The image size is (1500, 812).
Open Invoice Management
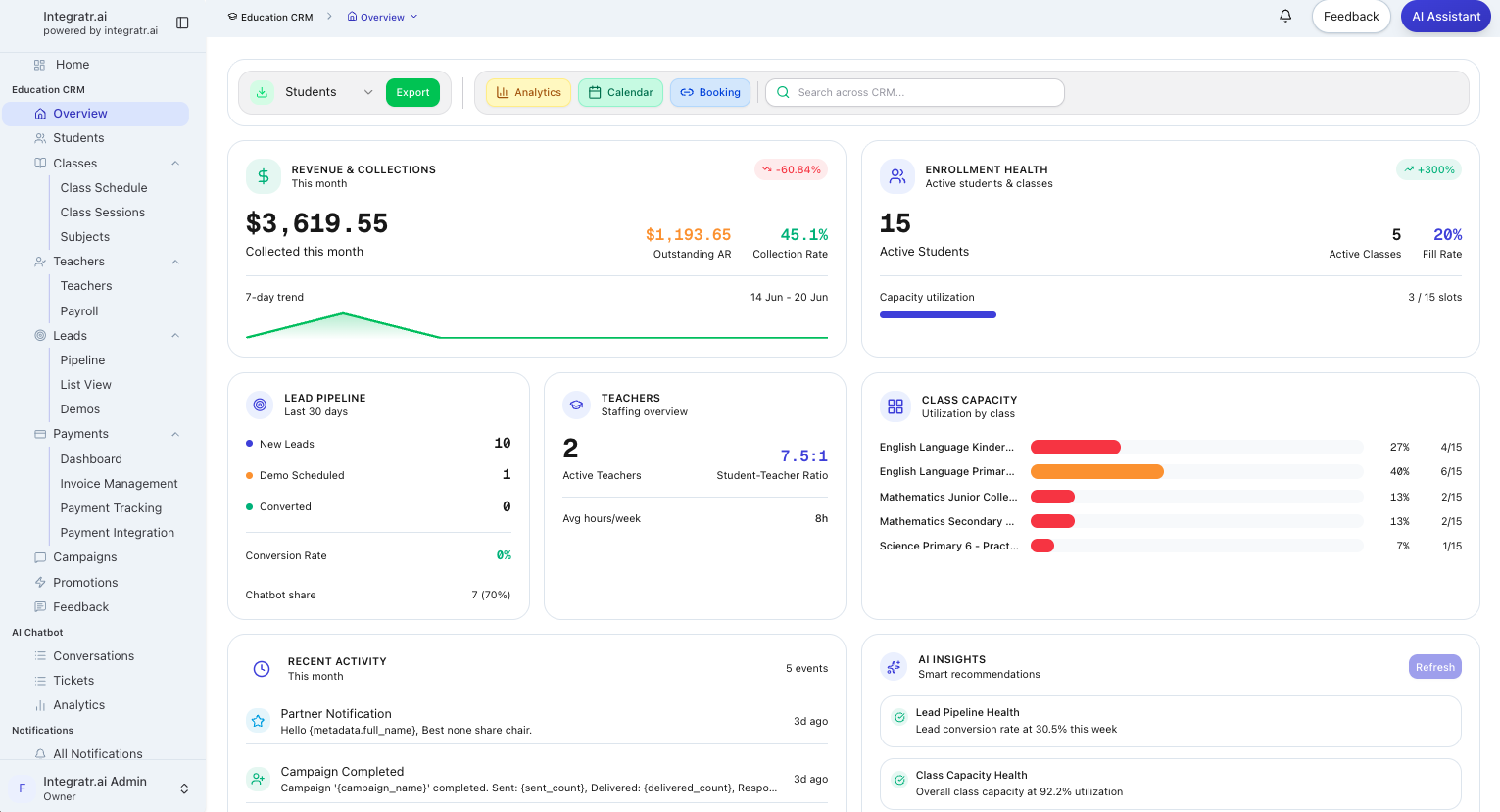click(x=119, y=484)
